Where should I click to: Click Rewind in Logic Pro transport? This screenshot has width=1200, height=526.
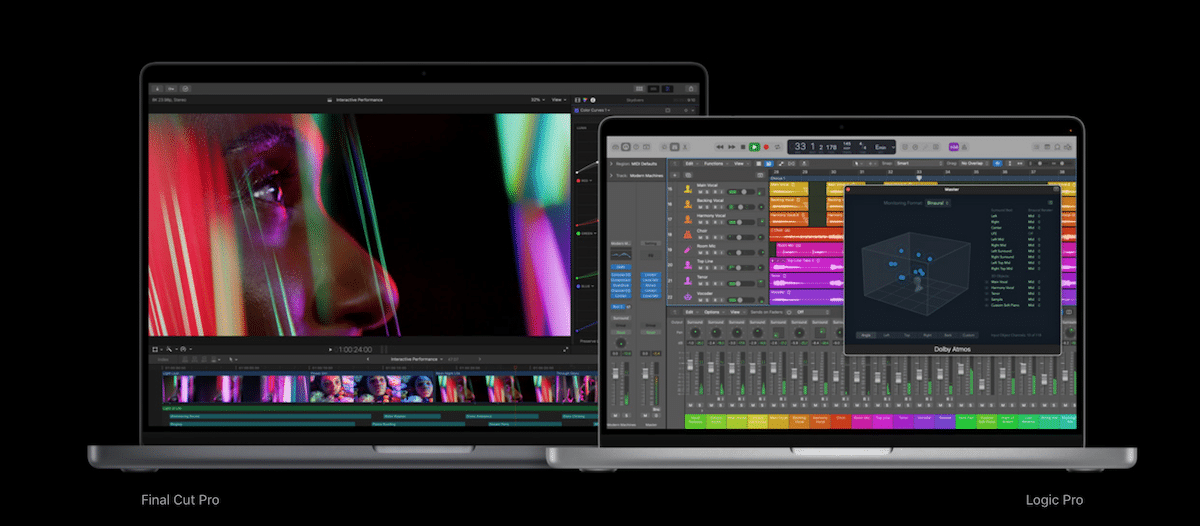[x=720, y=147]
